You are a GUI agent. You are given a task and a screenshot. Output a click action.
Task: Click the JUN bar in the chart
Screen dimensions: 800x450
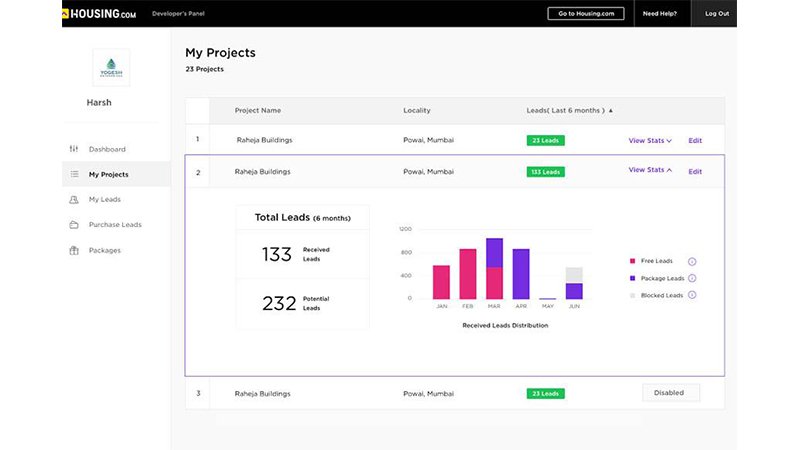point(574,283)
